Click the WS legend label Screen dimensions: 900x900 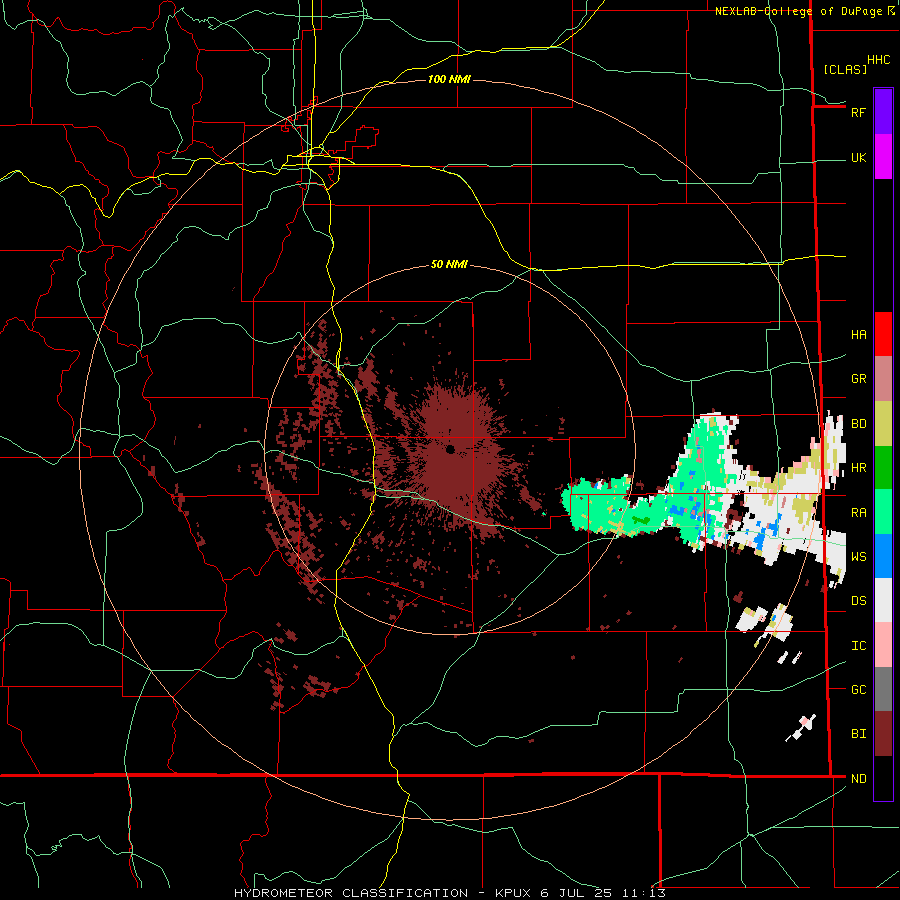858,556
